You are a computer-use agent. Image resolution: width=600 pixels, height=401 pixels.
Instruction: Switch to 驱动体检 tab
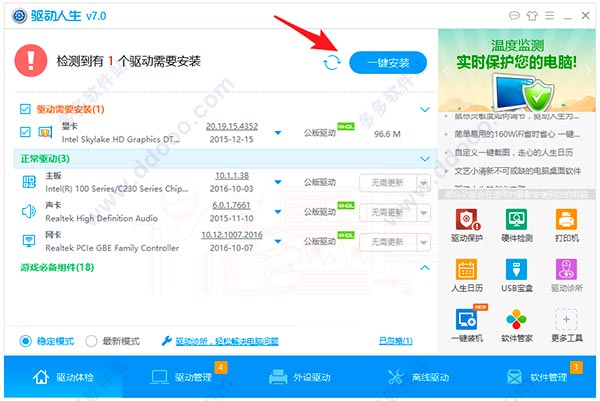(x=63, y=377)
